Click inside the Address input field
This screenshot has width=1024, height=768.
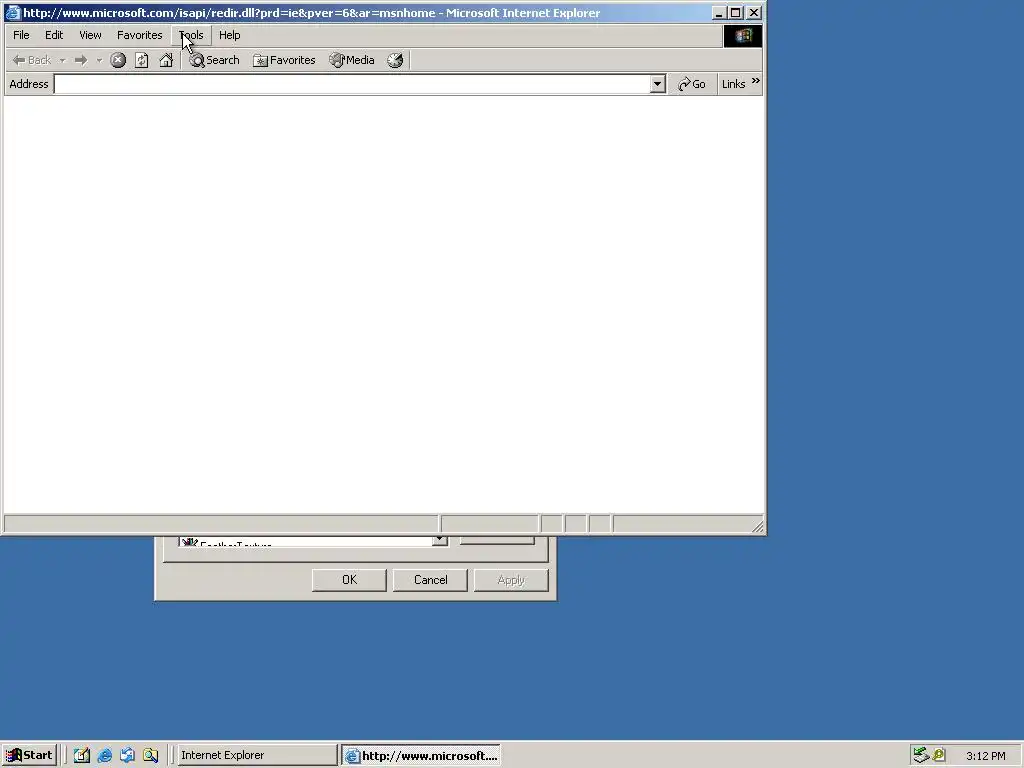(353, 84)
